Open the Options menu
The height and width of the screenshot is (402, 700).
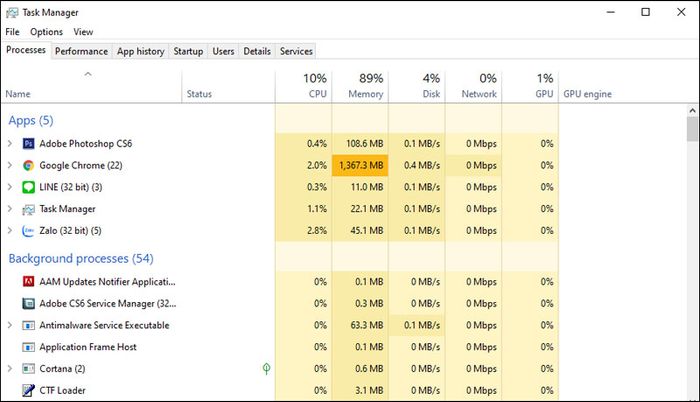click(46, 32)
